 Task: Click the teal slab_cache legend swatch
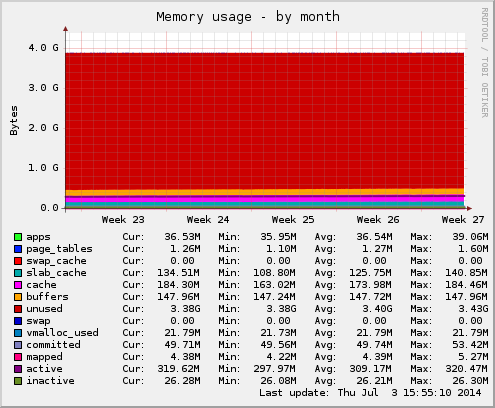(18, 273)
